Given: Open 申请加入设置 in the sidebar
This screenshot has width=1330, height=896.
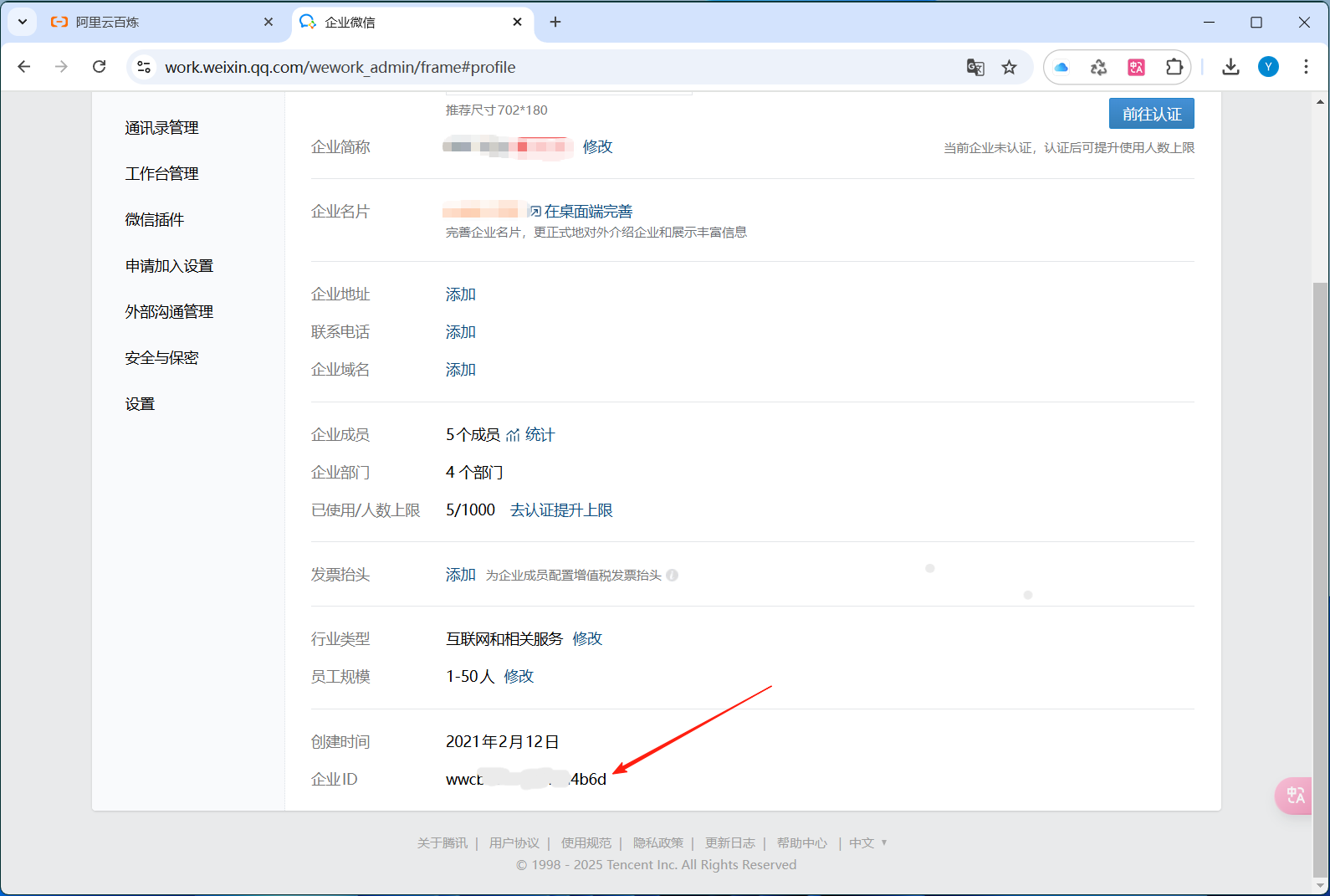Looking at the screenshot, I should point(169,266).
